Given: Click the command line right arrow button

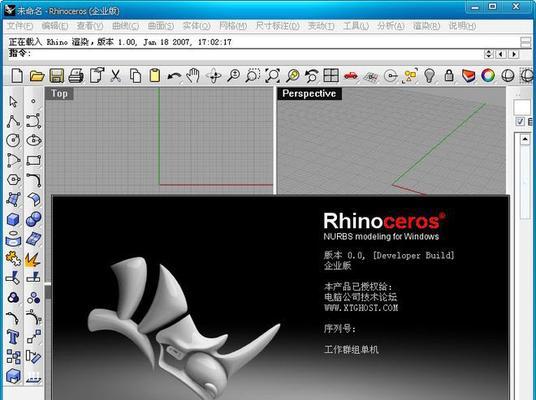Looking at the screenshot, I should (x=513, y=54).
